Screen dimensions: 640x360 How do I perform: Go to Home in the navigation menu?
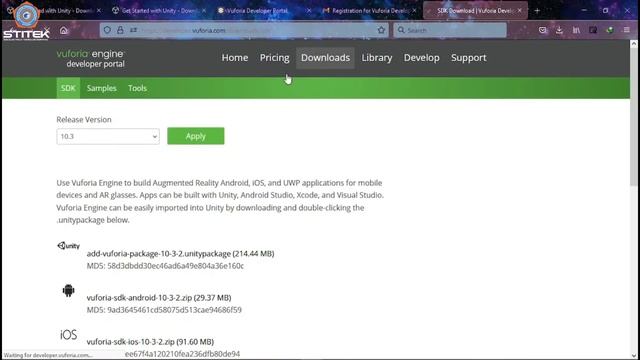click(x=235, y=58)
